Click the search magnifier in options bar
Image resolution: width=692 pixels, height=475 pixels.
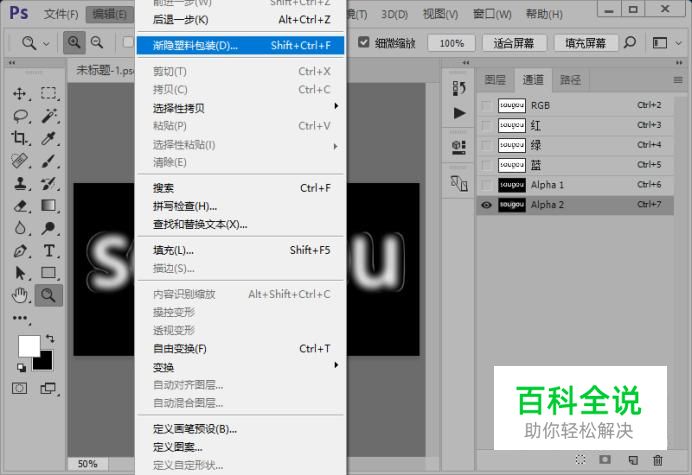click(630, 42)
